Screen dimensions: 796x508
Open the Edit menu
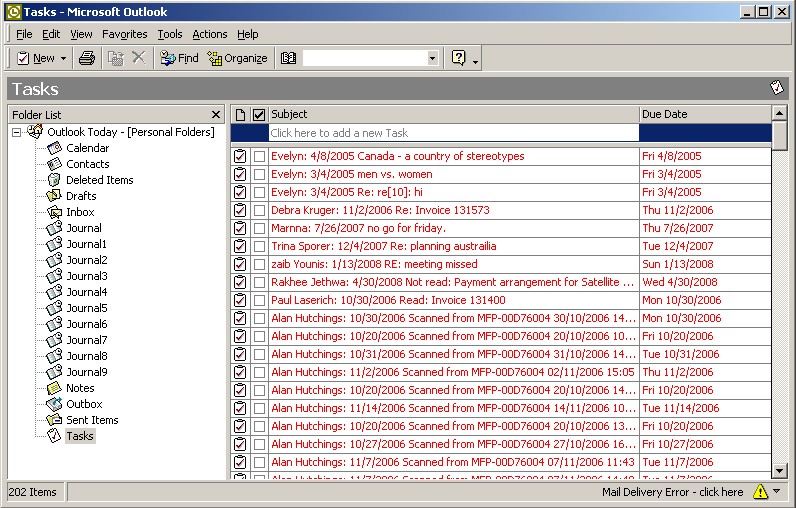[x=51, y=34]
